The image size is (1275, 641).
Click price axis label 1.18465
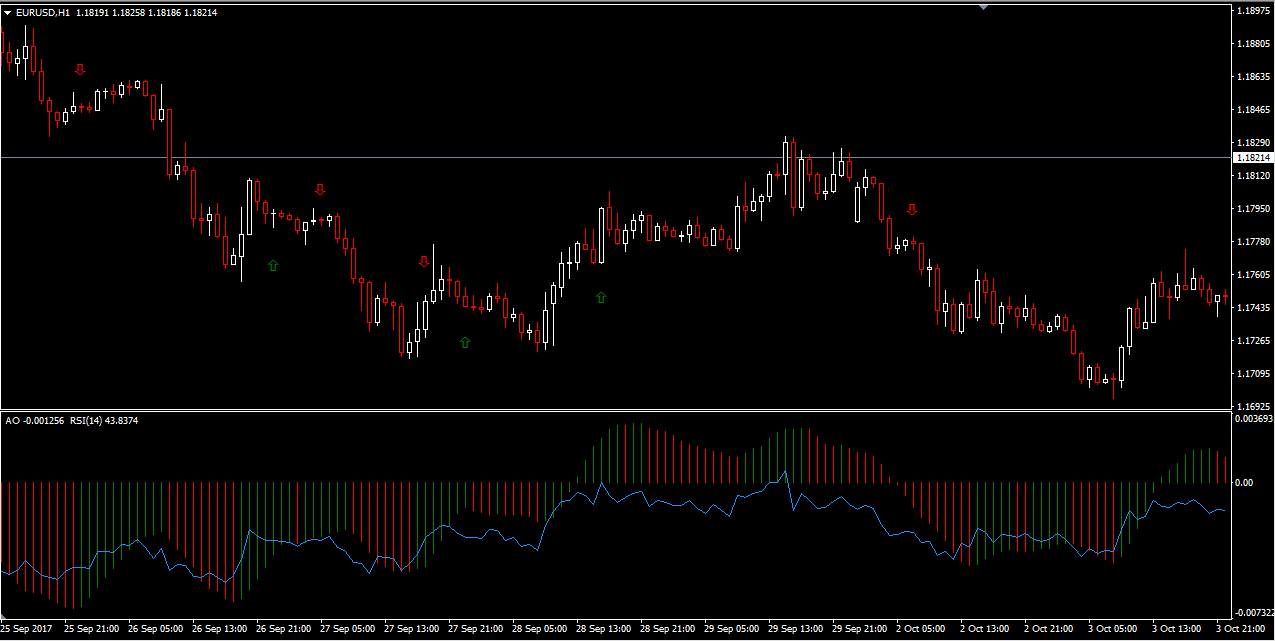coord(1254,110)
